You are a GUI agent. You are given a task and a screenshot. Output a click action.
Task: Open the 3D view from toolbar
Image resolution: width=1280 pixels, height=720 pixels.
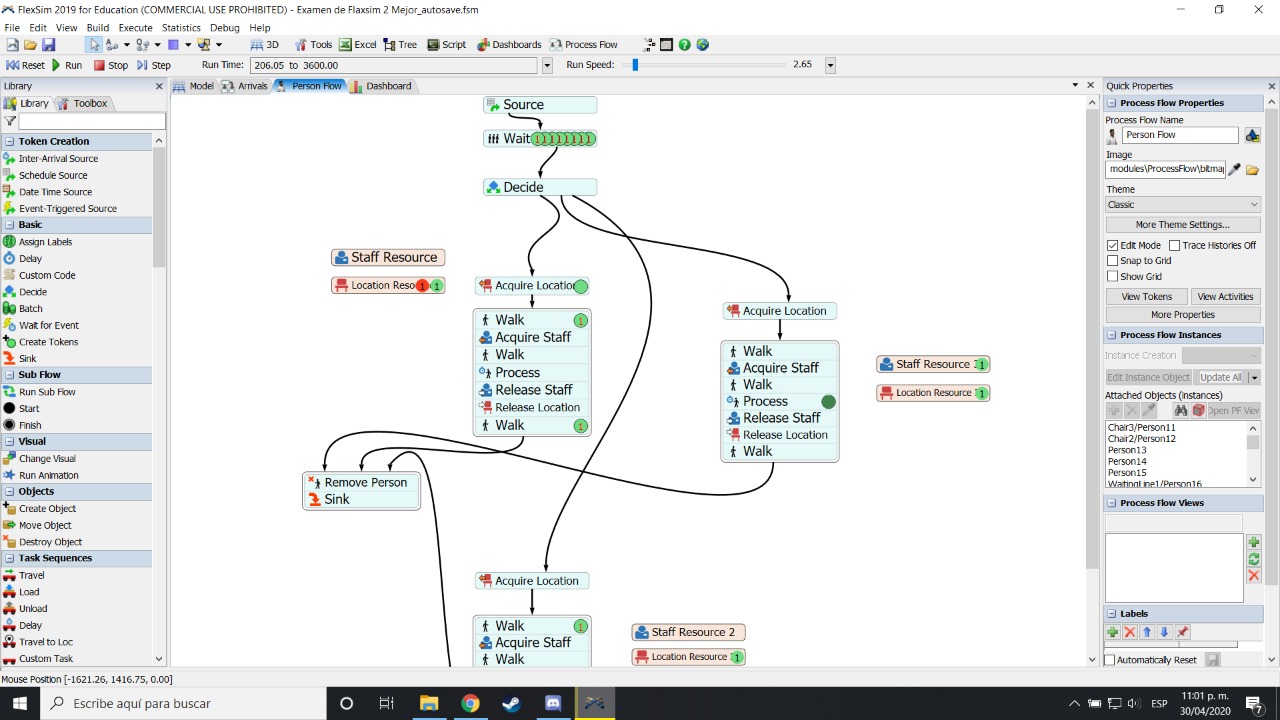pyautogui.click(x=264, y=45)
